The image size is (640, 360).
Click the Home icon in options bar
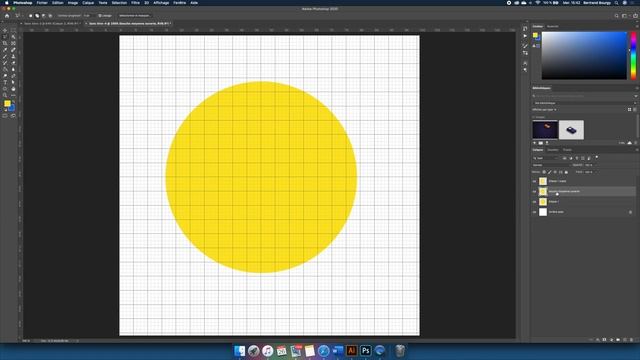tap(7, 16)
